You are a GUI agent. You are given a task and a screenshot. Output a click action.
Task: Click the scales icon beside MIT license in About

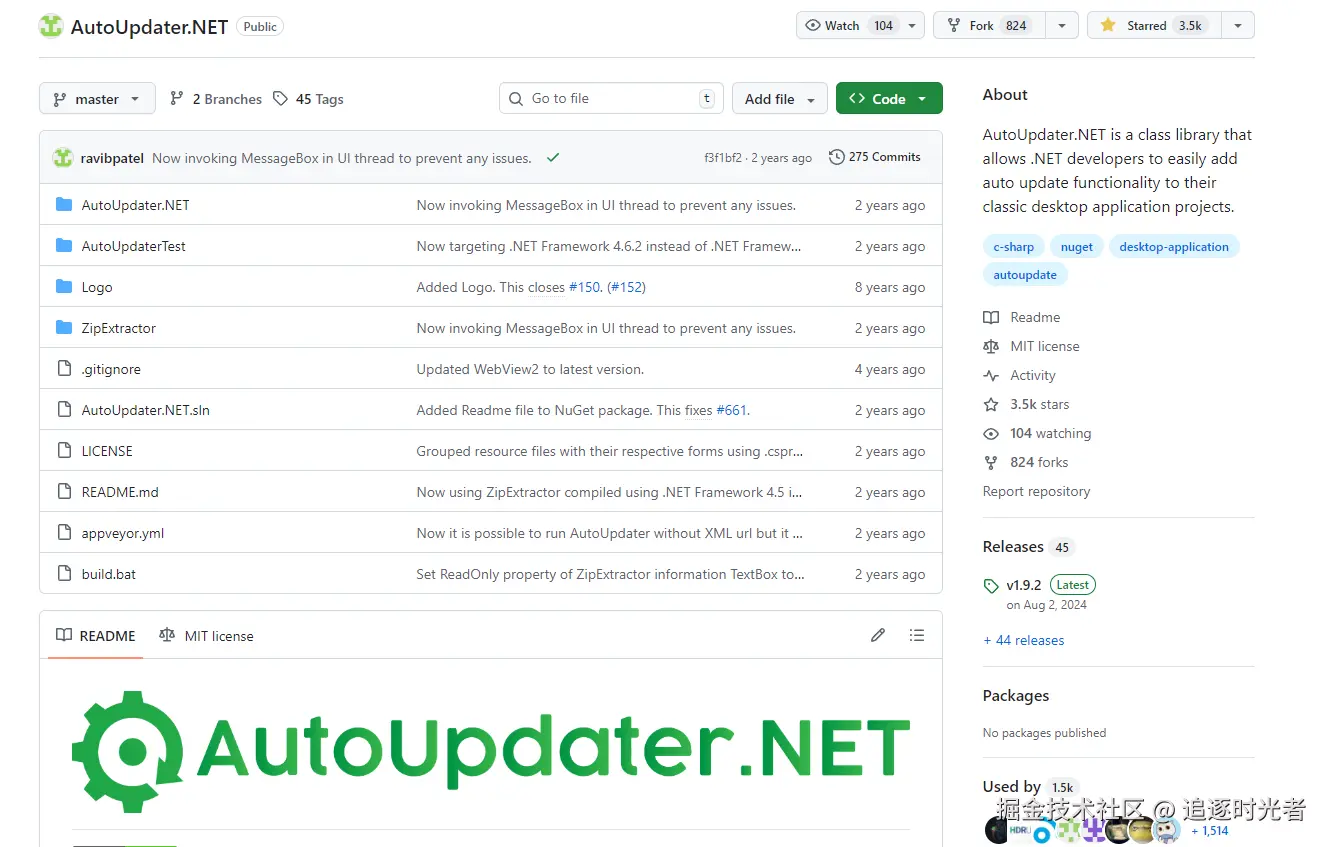(991, 346)
